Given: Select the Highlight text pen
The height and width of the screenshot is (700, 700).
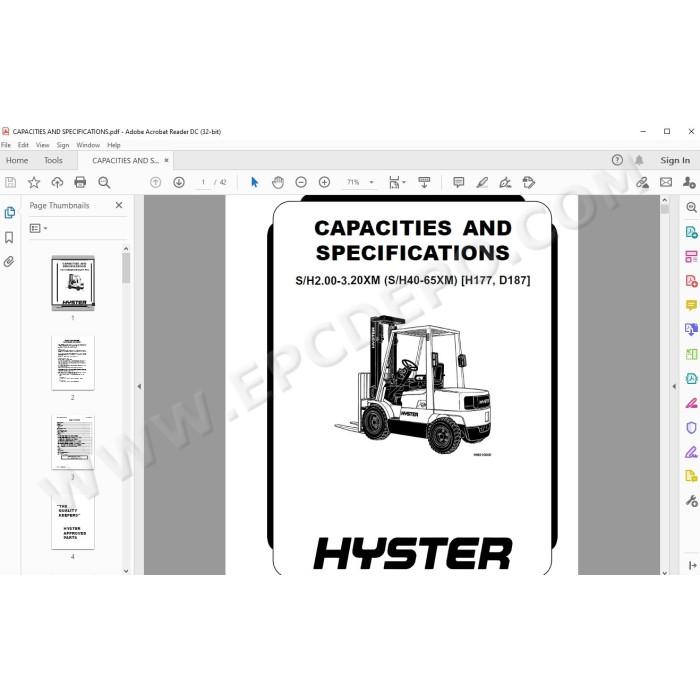Looking at the screenshot, I should [x=482, y=182].
